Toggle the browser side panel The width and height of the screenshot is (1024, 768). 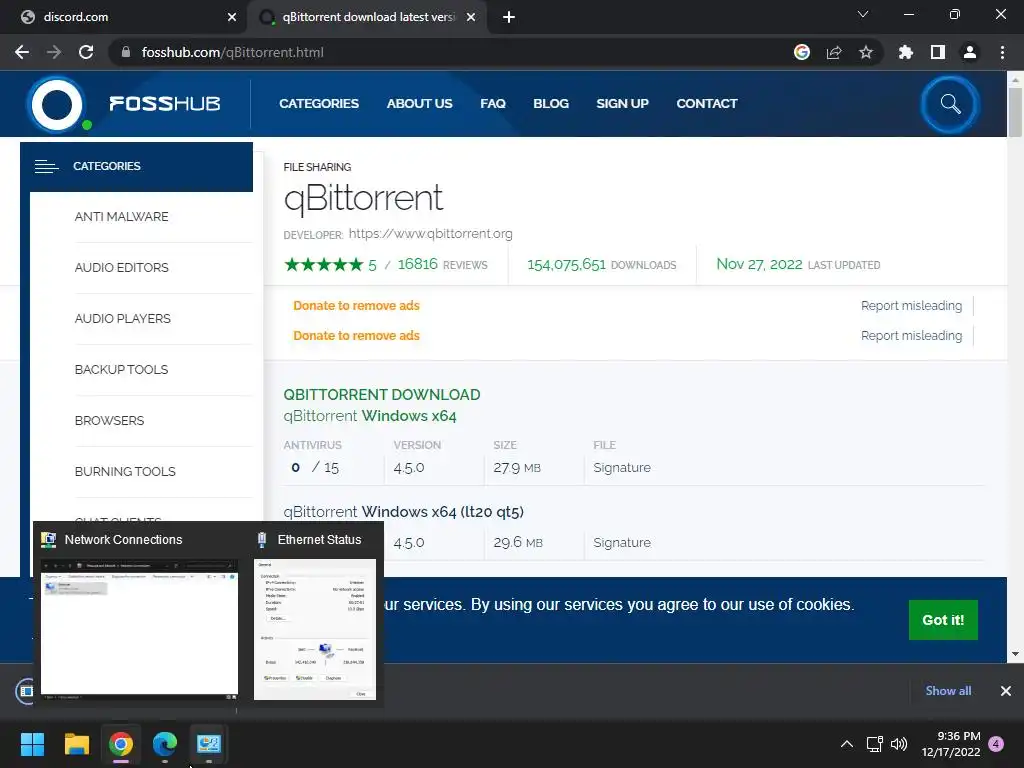pyautogui.click(x=937, y=52)
